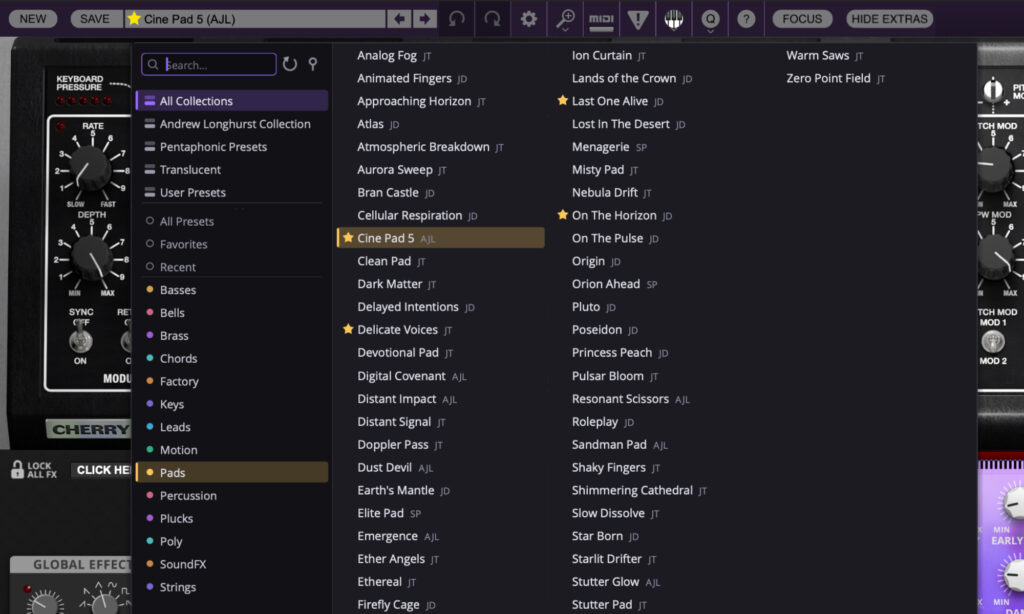Open the settings gear

pos(529,19)
